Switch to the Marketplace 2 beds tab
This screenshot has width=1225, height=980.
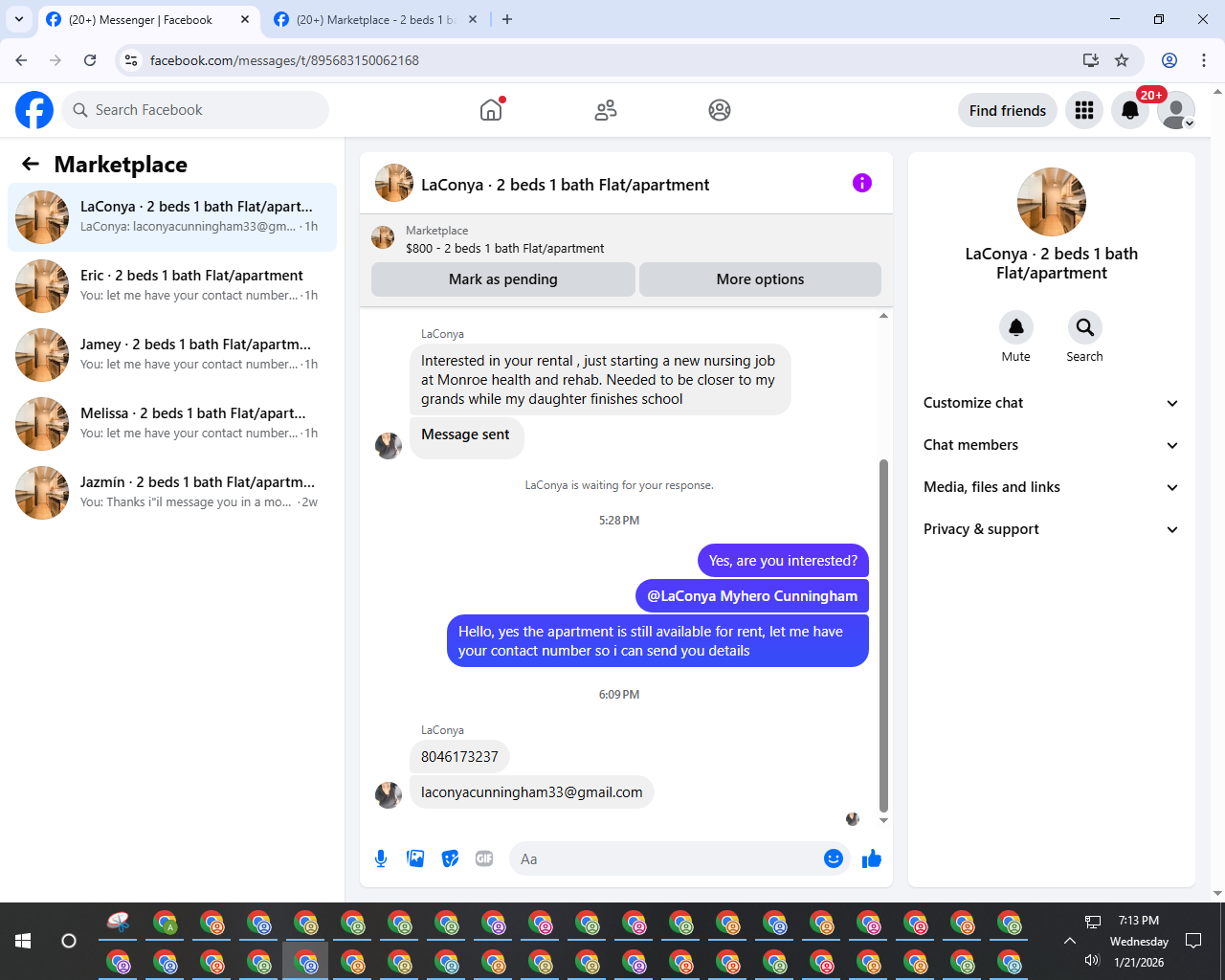375,19
